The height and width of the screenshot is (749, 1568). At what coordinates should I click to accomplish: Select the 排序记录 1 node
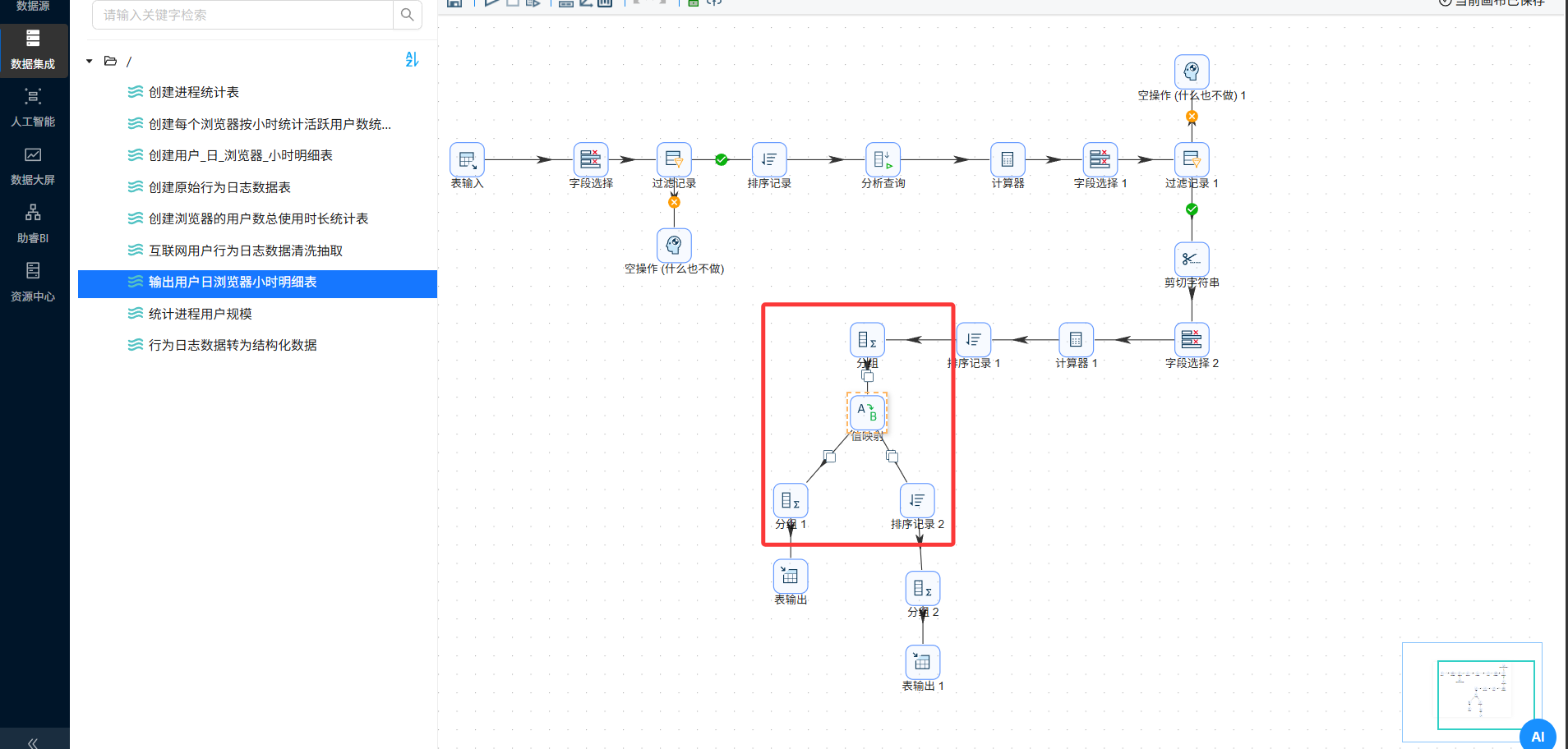coord(974,339)
